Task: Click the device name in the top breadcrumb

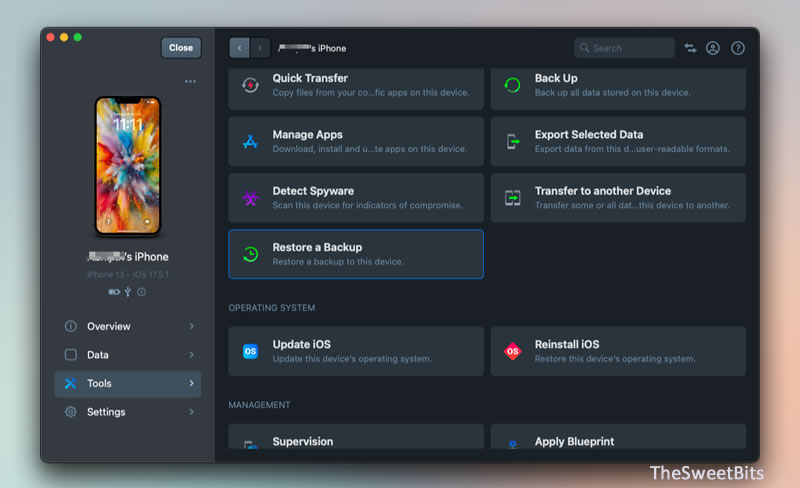Action: click(312, 48)
